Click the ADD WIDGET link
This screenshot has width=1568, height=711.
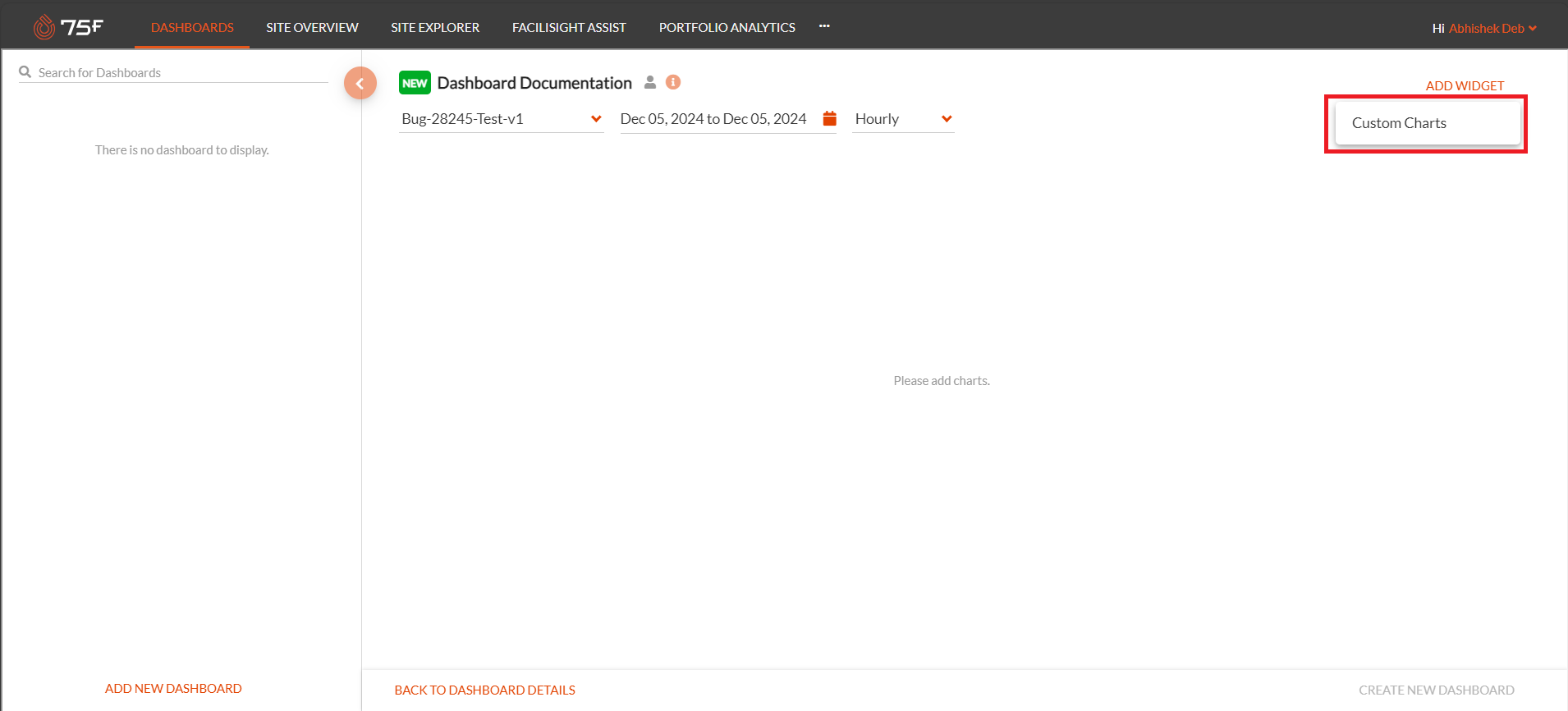[x=1465, y=85]
